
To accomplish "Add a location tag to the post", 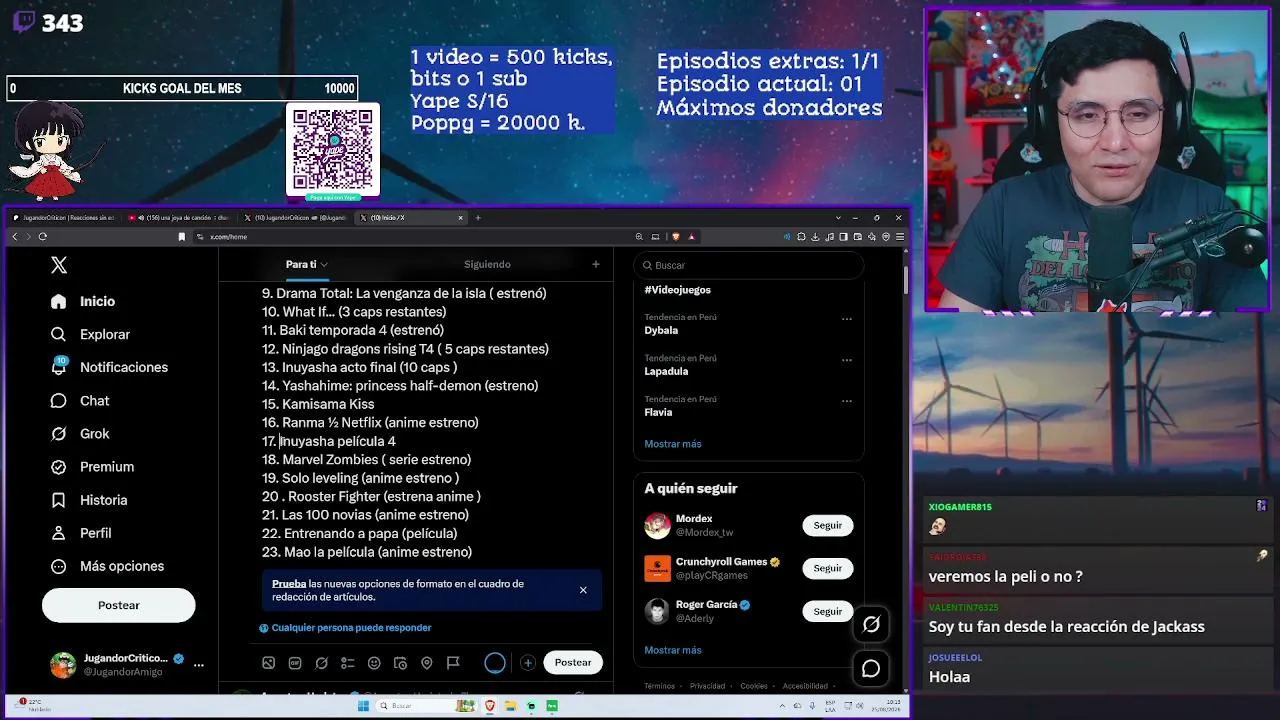I will click(427, 663).
